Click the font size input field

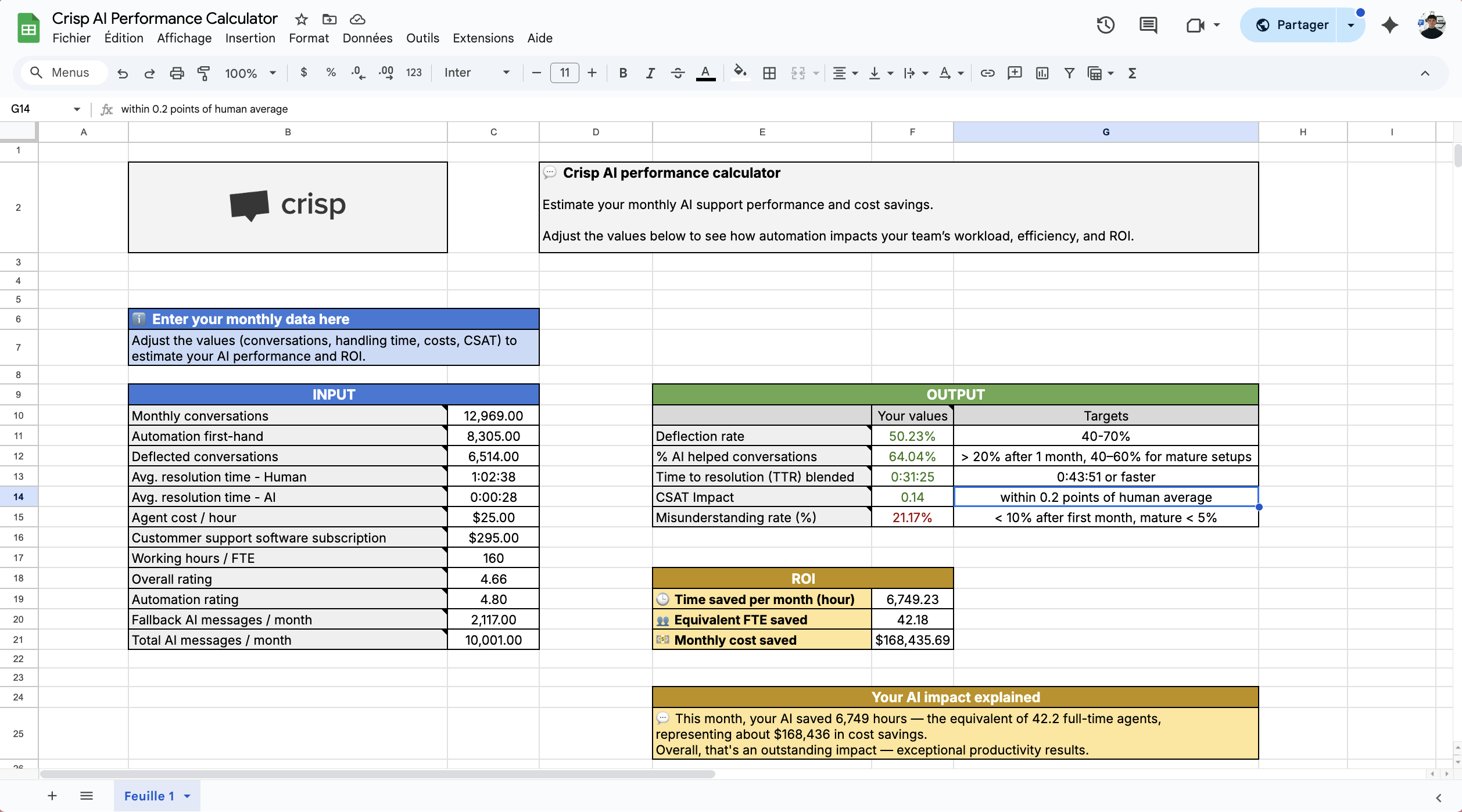[x=564, y=73]
